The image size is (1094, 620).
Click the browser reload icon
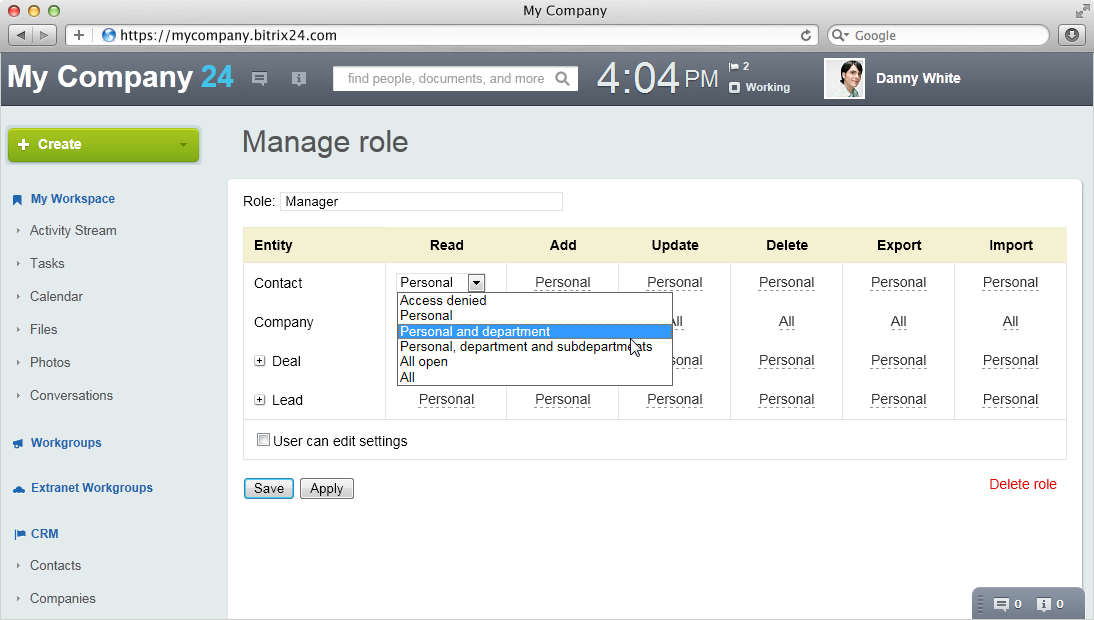click(806, 35)
